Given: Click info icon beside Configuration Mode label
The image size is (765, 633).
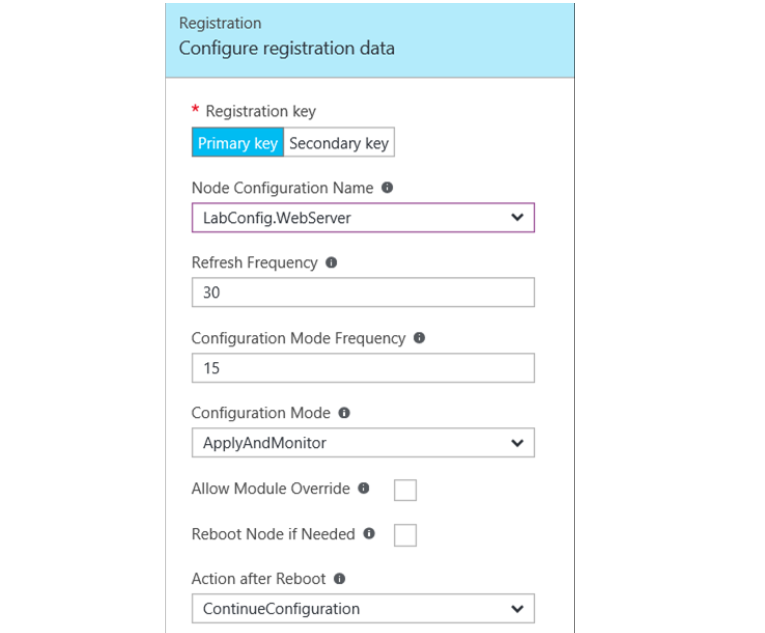Looking at the screenshot, I should pyautogui.click(x=344, y=413).
